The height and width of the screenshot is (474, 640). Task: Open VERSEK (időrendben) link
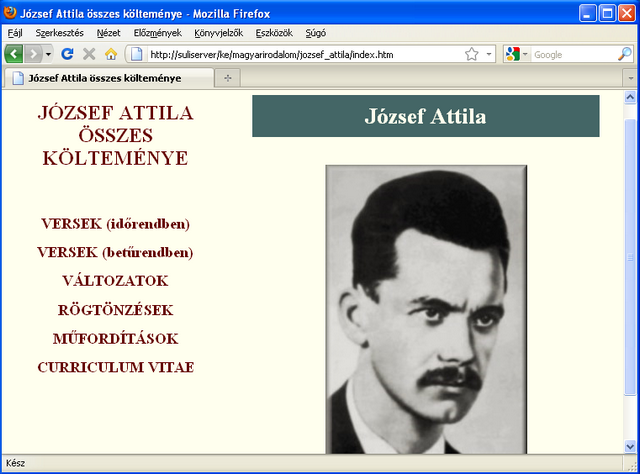click(x=115, y=223)
